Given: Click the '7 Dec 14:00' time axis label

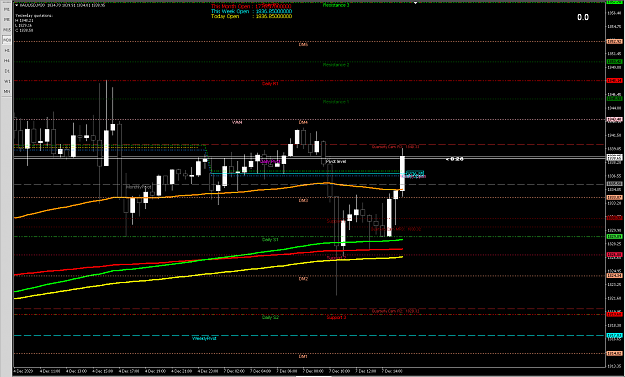Looking at the screenshot, I should tap(393, 371).
